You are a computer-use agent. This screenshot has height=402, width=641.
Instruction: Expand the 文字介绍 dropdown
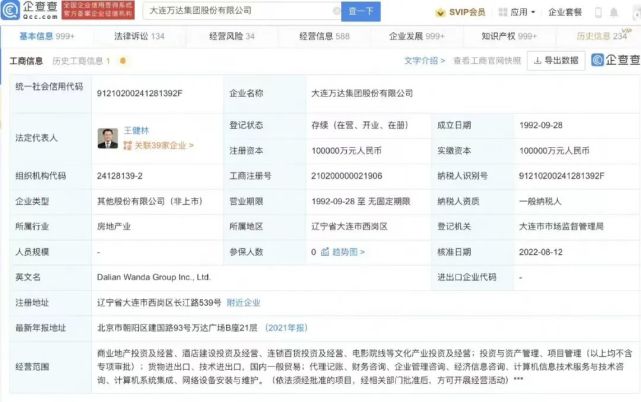[425, 60]
